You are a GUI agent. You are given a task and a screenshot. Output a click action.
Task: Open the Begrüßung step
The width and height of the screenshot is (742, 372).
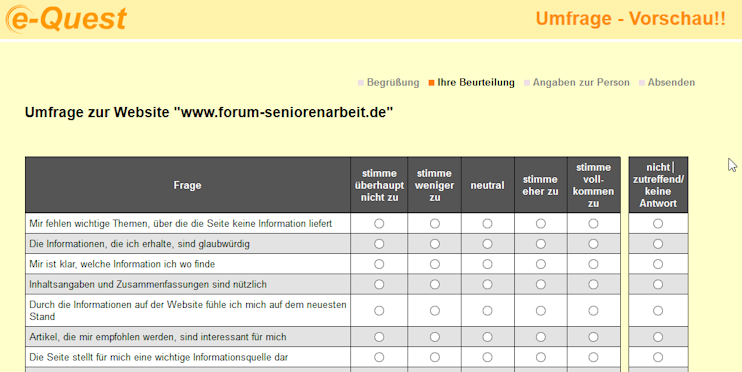pyautogui.click(x=393, y=82)
